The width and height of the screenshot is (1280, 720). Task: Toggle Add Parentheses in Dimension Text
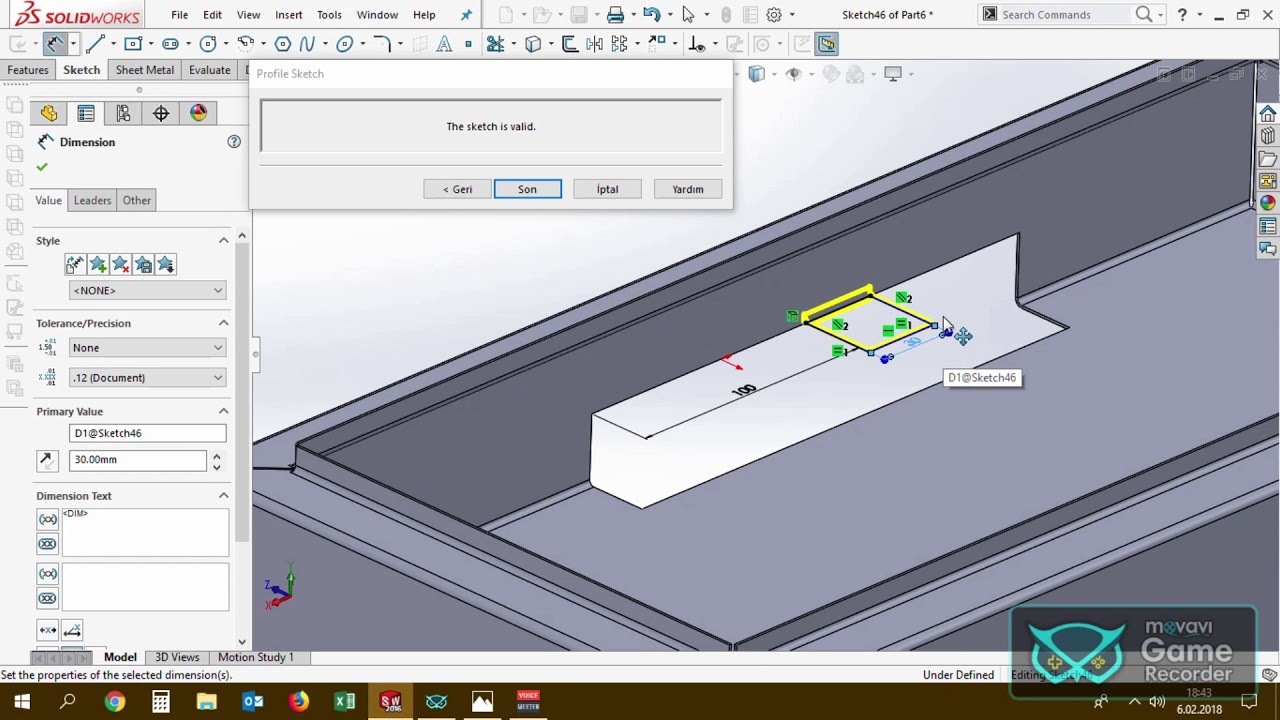pos(47,519)
